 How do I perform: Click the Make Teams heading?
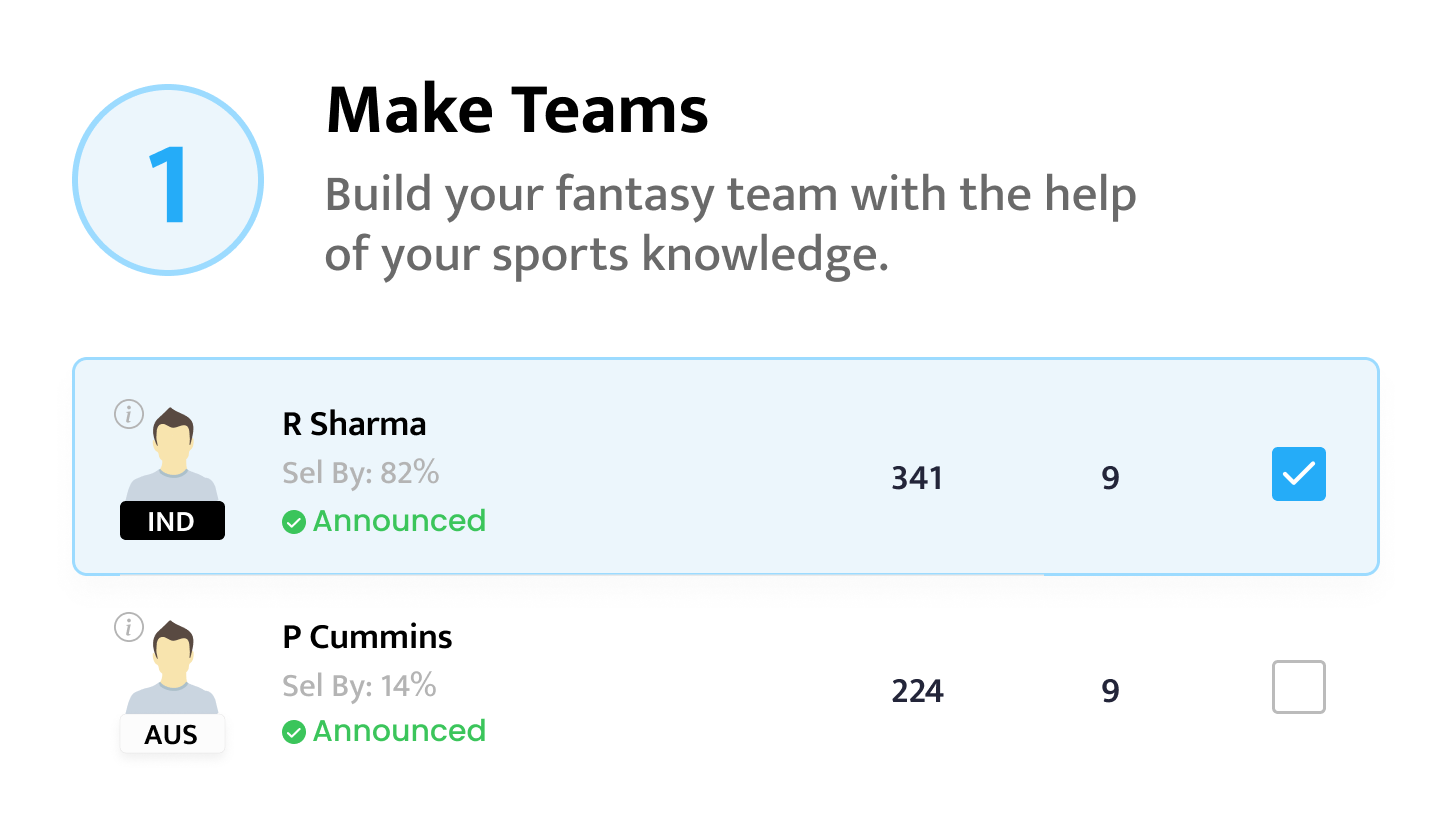(517, 110)
